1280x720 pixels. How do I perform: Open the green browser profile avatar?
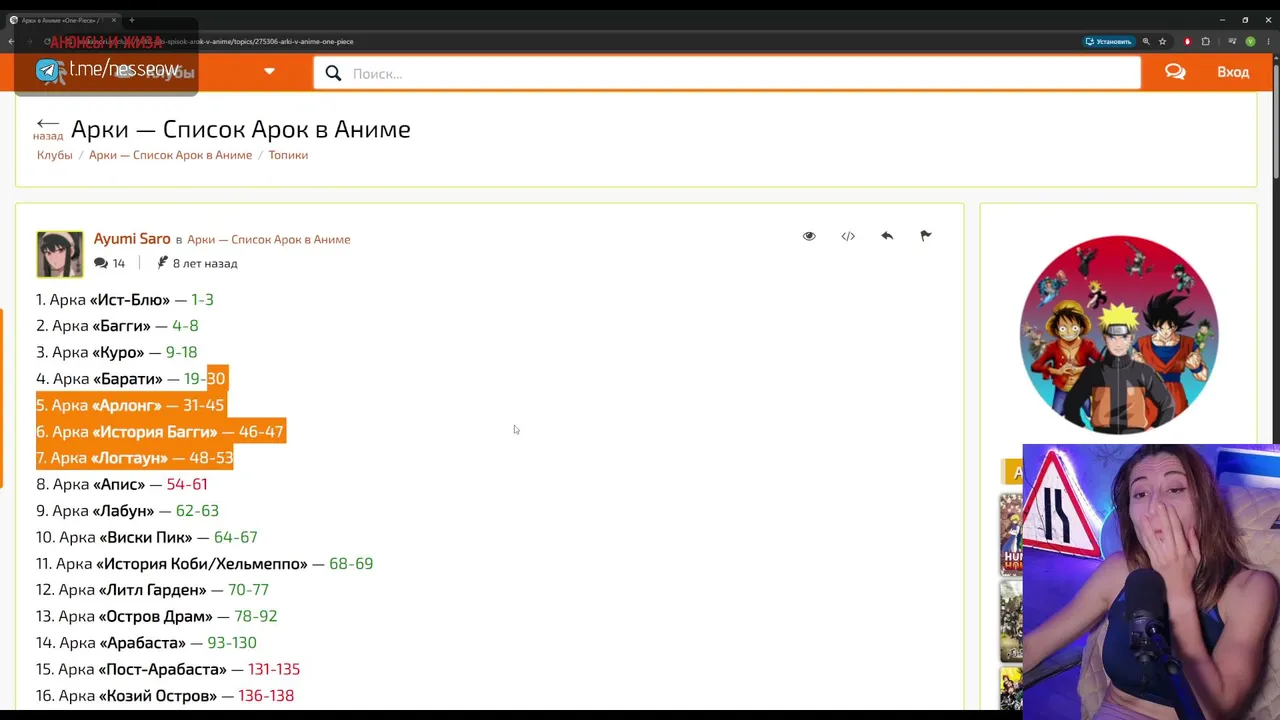click(1250, 41)
